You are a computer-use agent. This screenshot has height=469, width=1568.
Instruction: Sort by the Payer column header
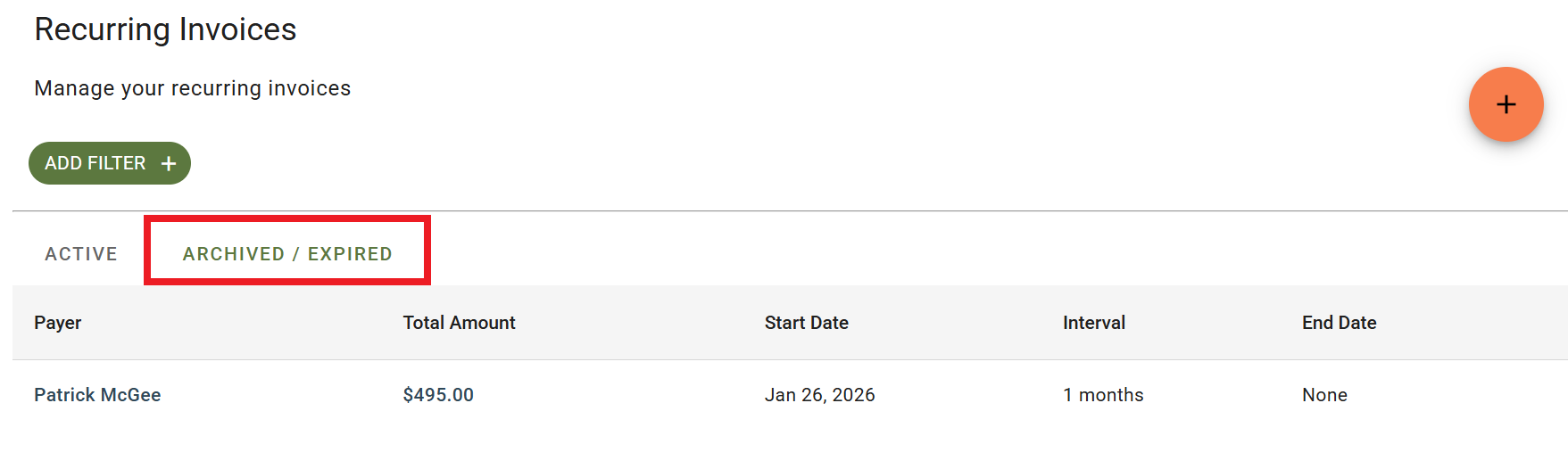click(x=58, y=323)
